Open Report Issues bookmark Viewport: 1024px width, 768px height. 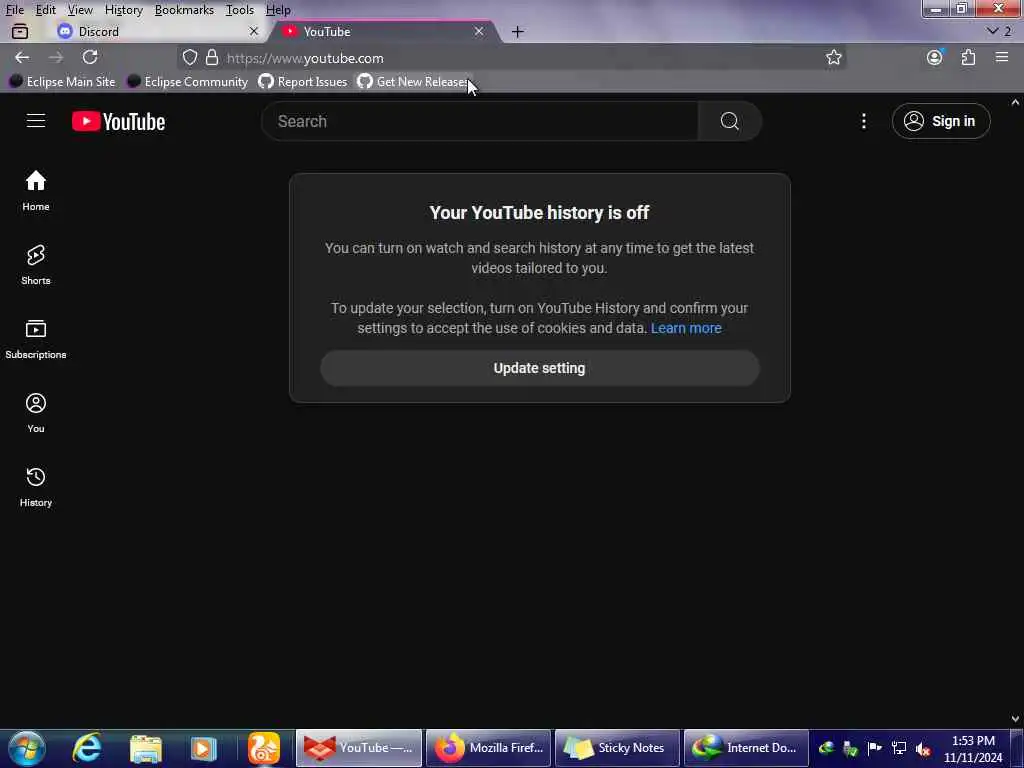click(302, 82)
